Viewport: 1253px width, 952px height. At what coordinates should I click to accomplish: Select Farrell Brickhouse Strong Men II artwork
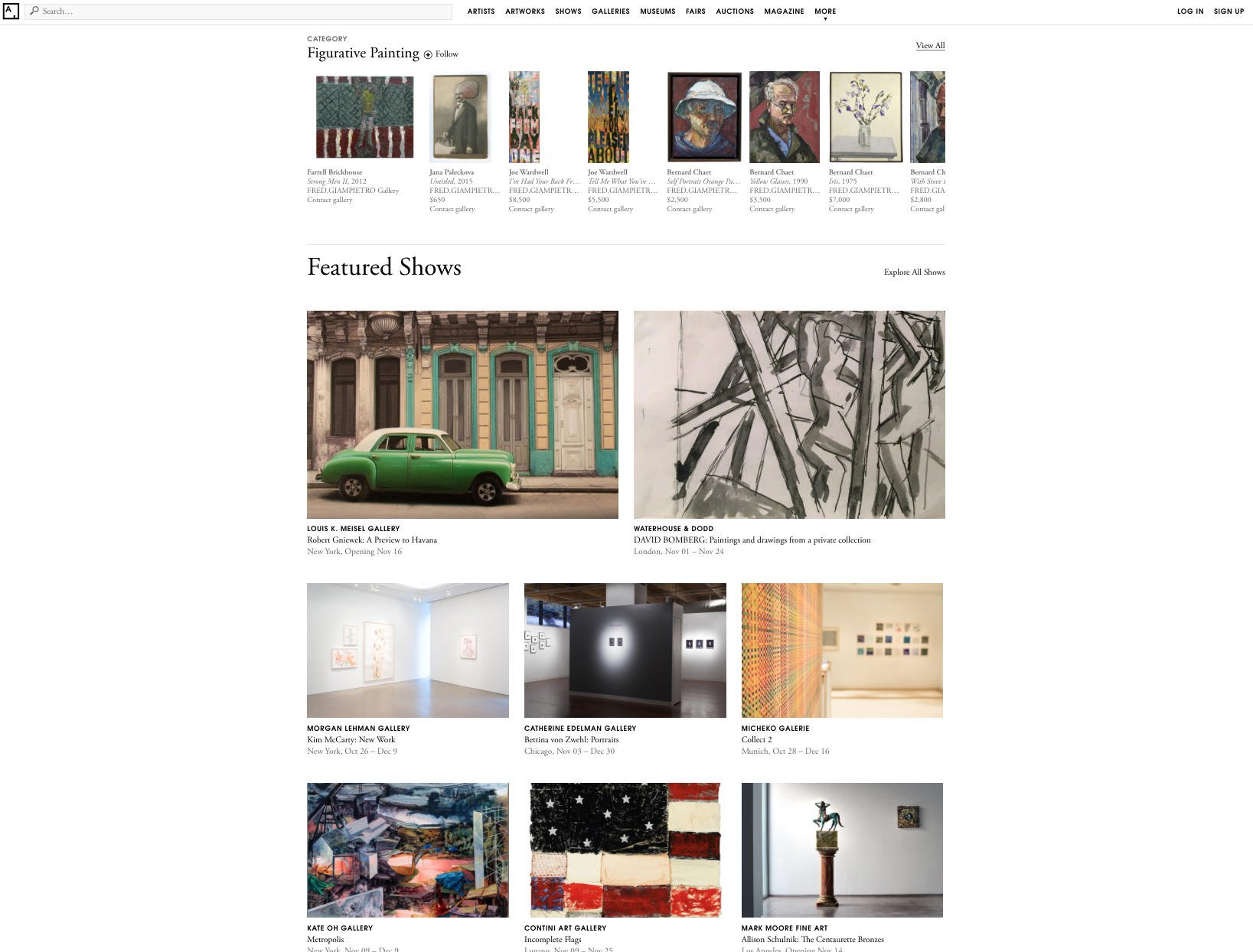tap(364, 117)
